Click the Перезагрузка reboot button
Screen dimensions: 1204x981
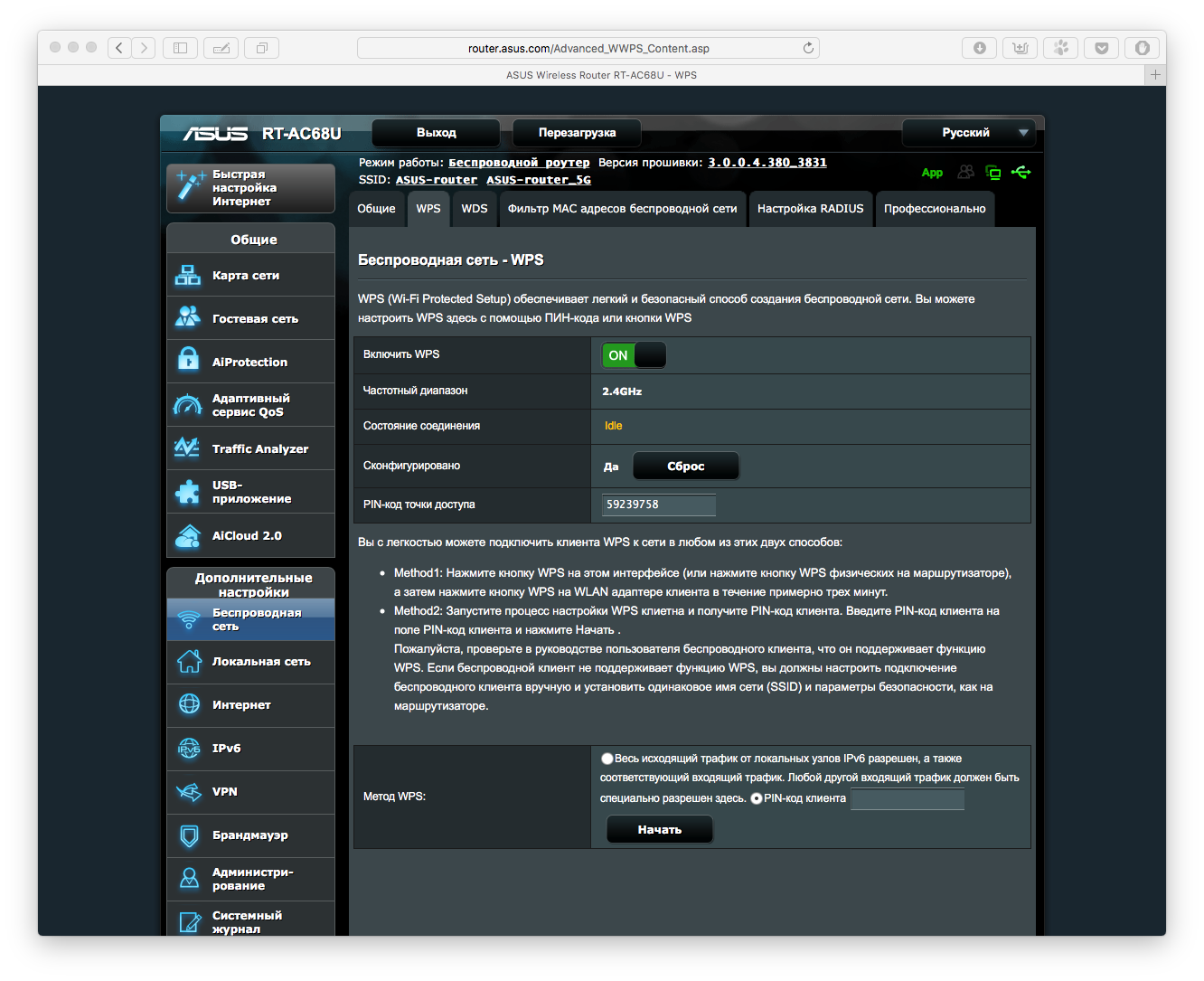(577, 133)
